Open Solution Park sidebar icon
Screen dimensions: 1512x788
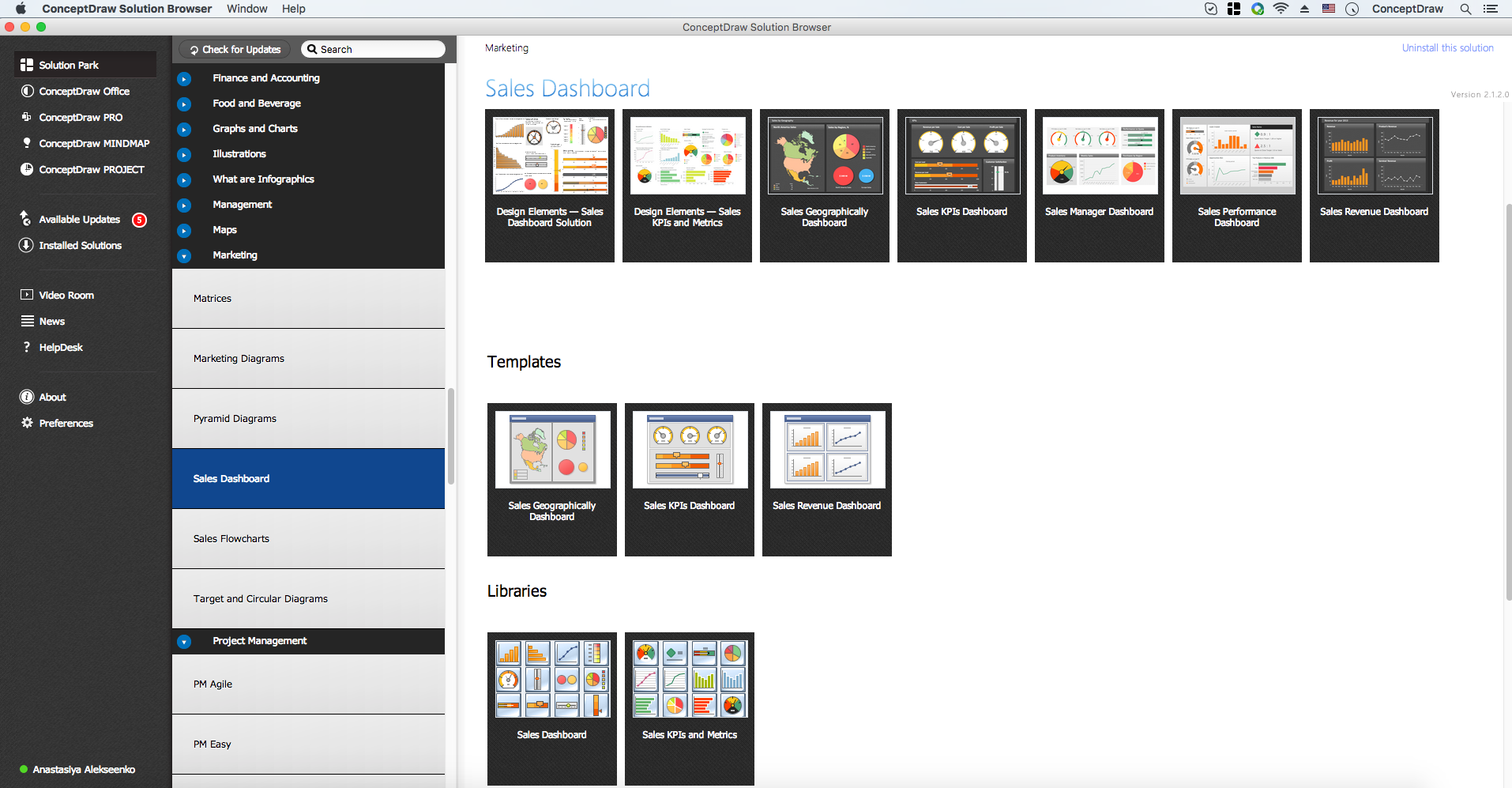[27, 65]
